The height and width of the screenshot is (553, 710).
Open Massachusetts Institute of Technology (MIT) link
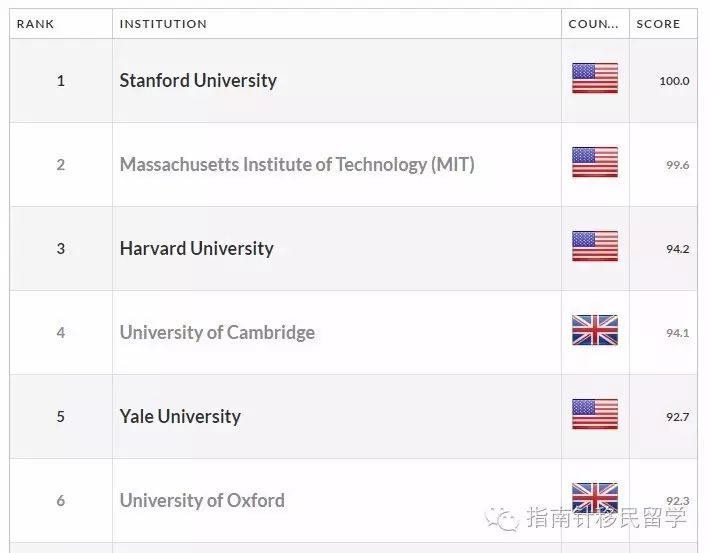pyautogui.click(x=297, y=164)
